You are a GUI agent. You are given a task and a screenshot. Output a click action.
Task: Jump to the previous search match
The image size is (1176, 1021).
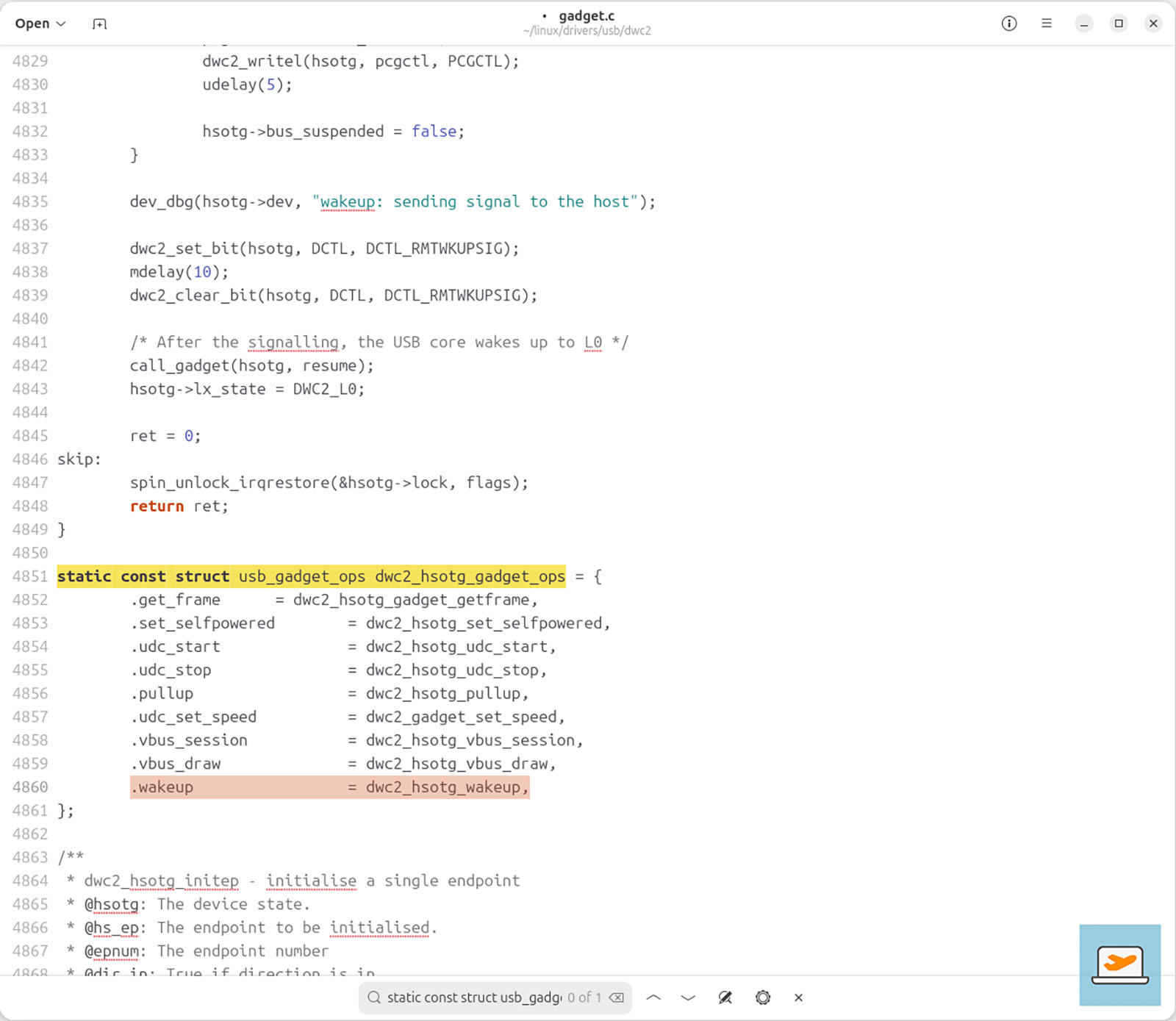[653, 997]
